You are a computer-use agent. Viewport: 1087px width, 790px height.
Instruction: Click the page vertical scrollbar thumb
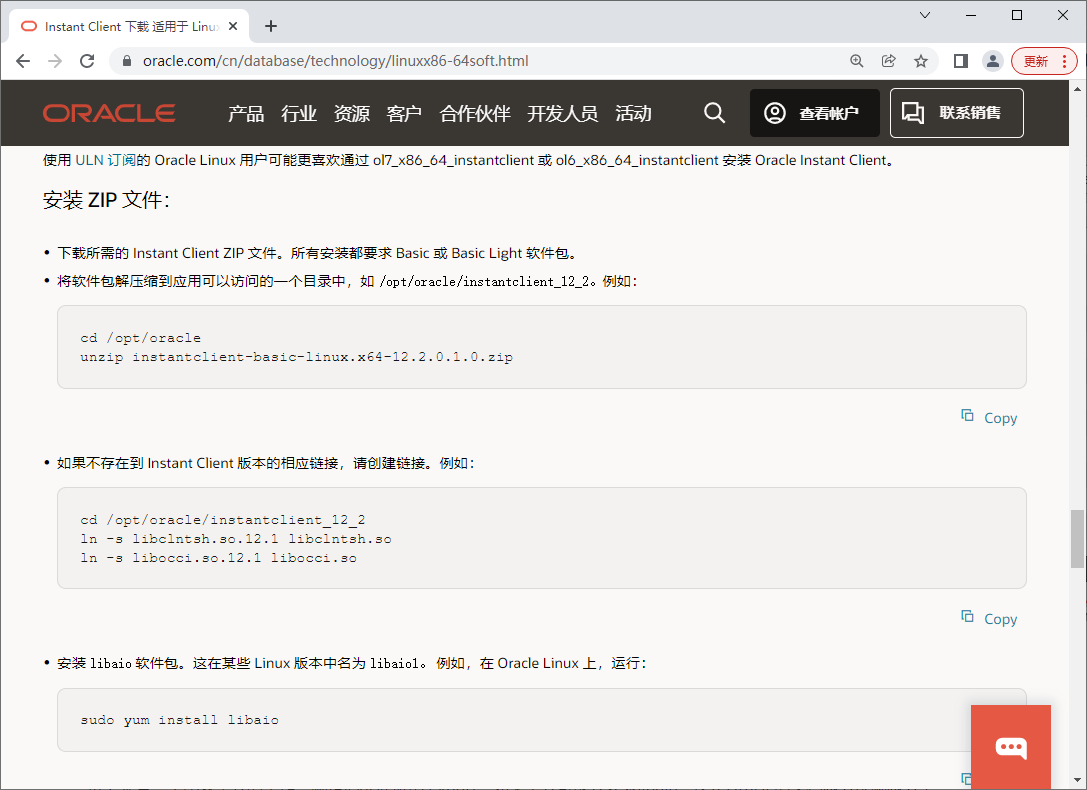(1077, 538)
